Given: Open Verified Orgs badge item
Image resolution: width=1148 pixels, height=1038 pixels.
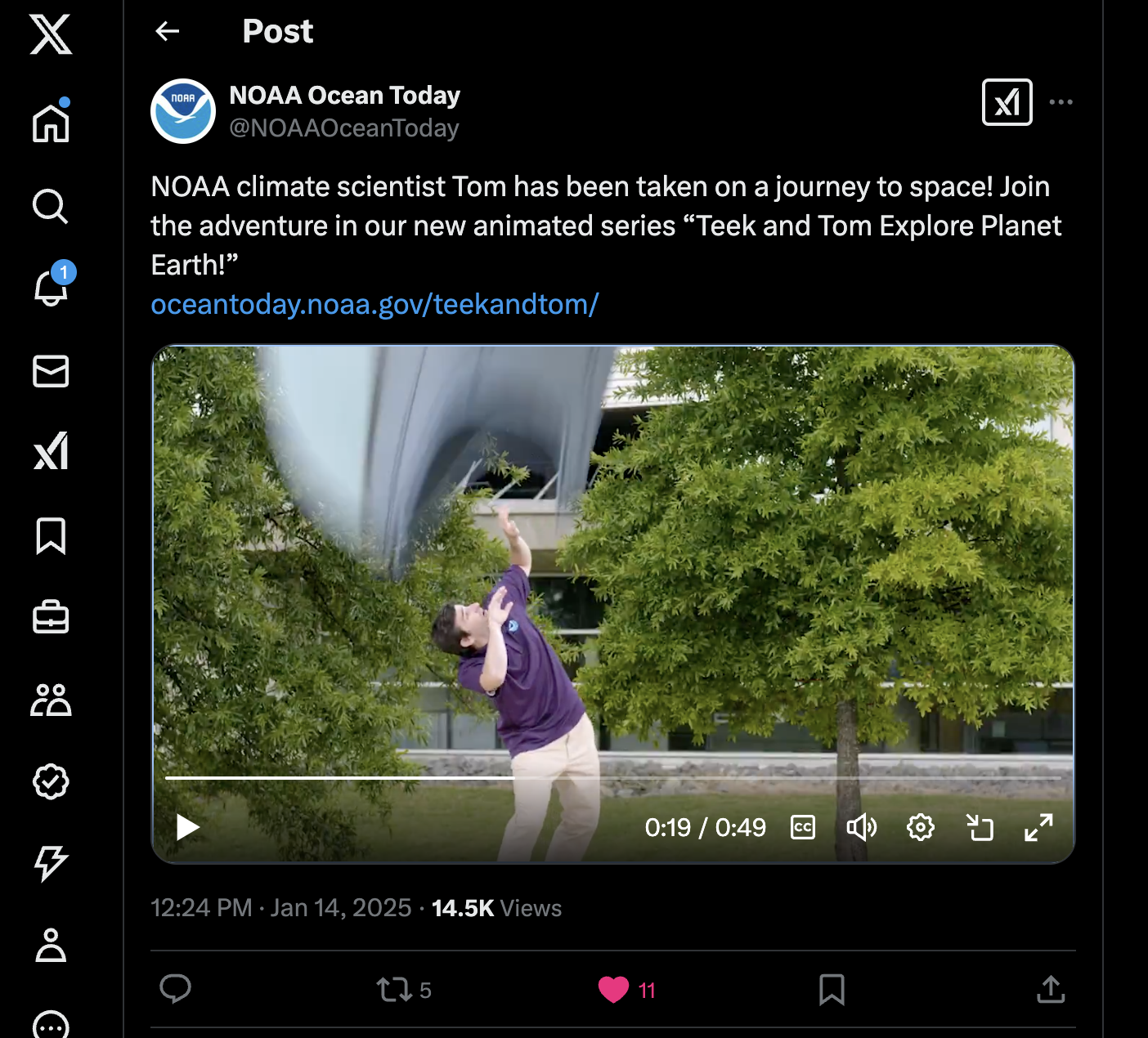Looking at the screenshot, I should coord(51,781).
